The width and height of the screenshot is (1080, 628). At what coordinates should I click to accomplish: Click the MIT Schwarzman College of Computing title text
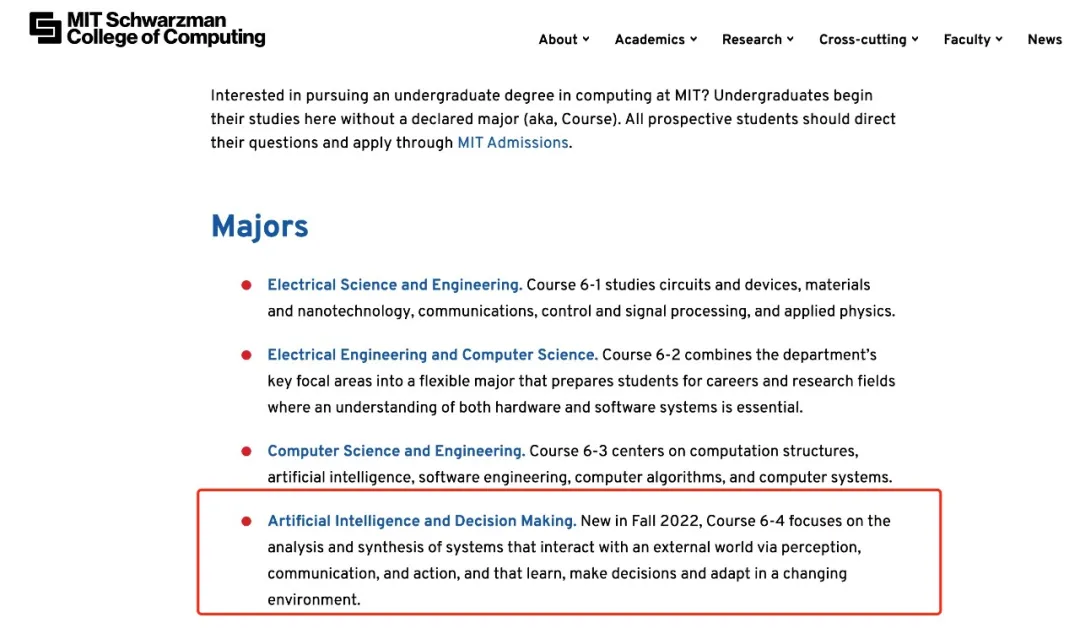pyautogui.click(x=166, y=29)
